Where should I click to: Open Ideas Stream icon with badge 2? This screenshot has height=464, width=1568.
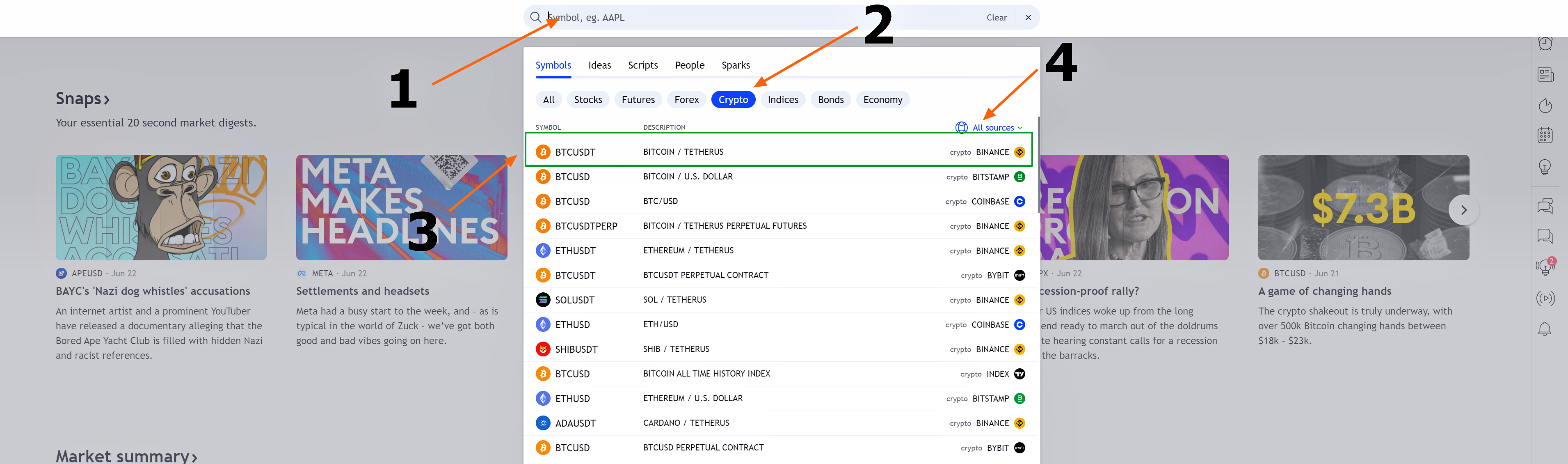click(1545, 266)
